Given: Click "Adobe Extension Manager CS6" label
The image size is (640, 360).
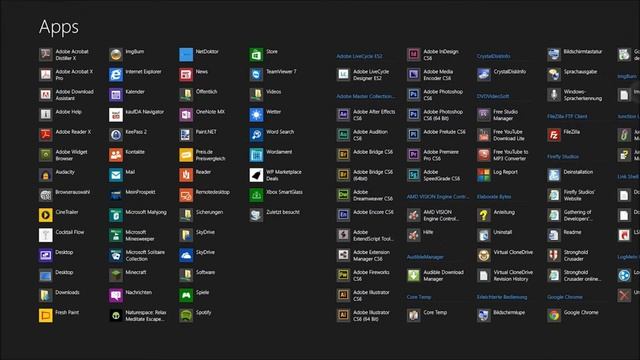Looking at the screenshot, I should pyautogui.click(x=371, y=256).
